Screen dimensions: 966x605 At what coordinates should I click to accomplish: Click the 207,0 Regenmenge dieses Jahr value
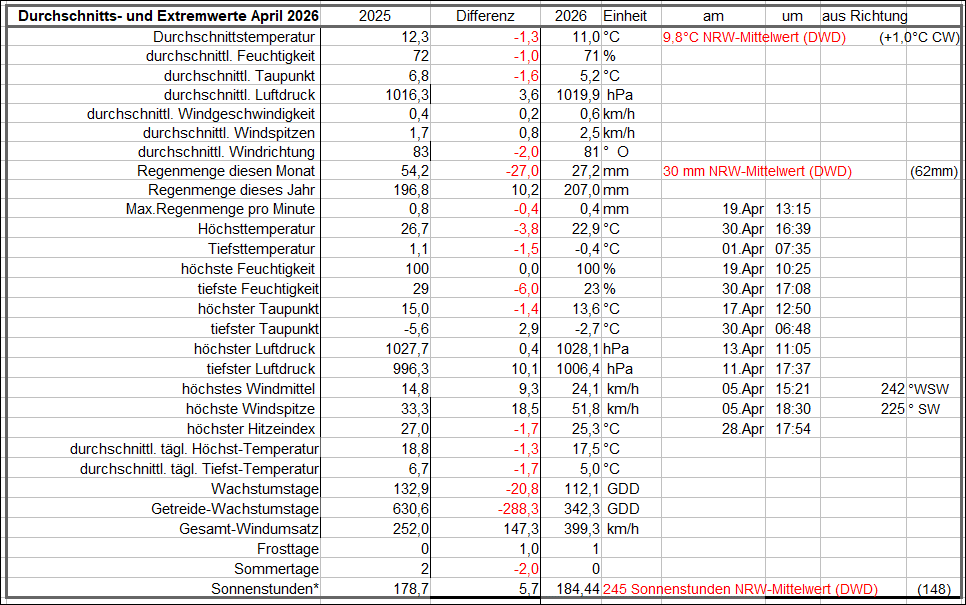(582, 190)
